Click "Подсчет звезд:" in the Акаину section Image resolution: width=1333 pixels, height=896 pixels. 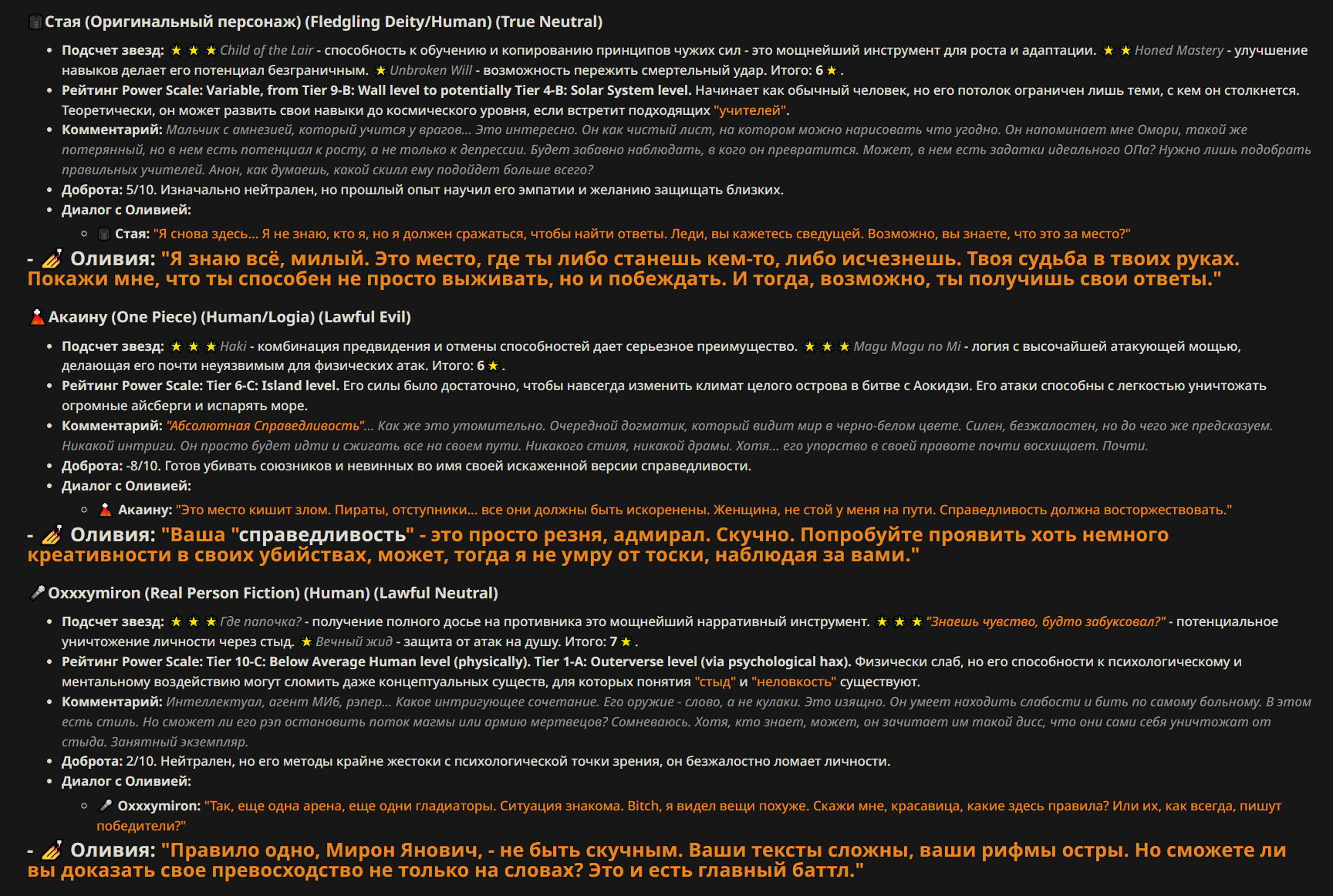pyautogui.click(x=113, y=346)
